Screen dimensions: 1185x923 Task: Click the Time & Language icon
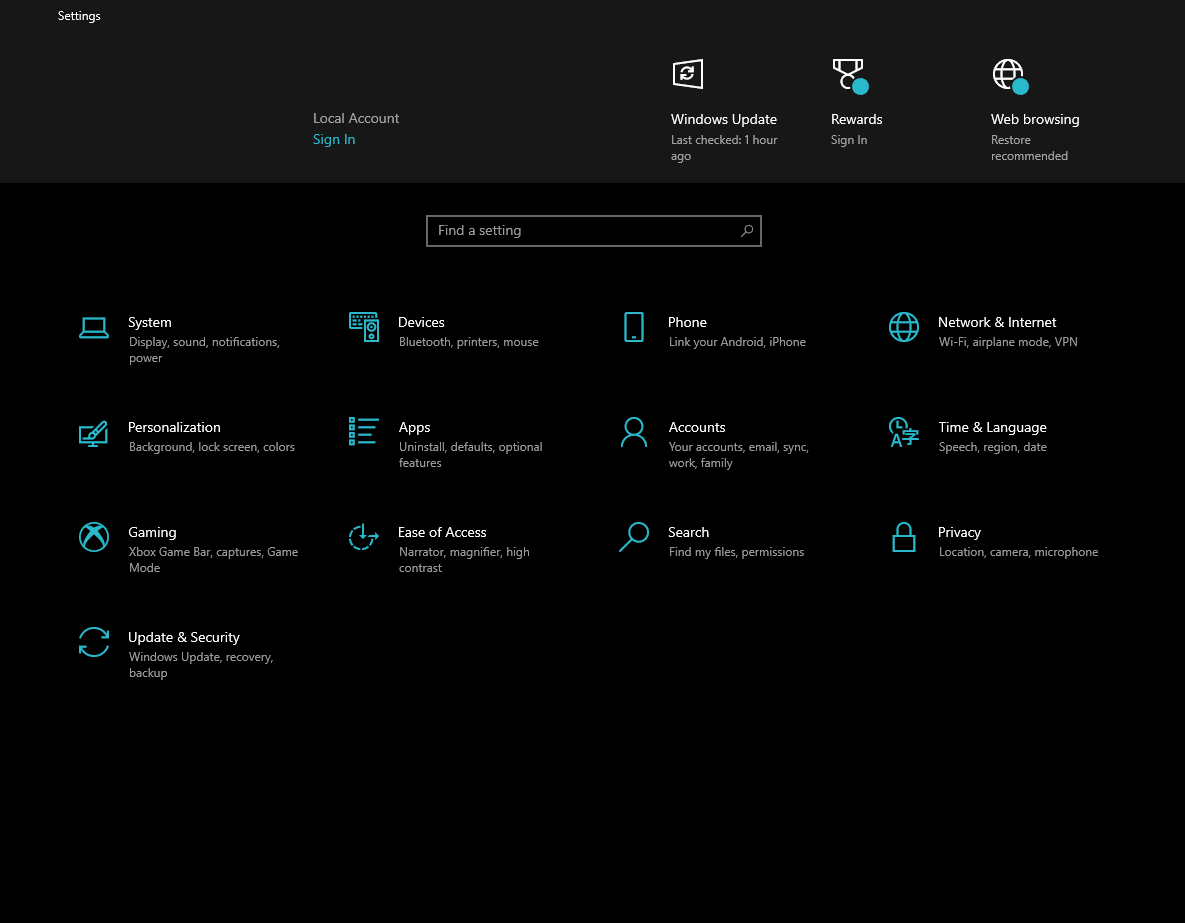tap(903, 432)
